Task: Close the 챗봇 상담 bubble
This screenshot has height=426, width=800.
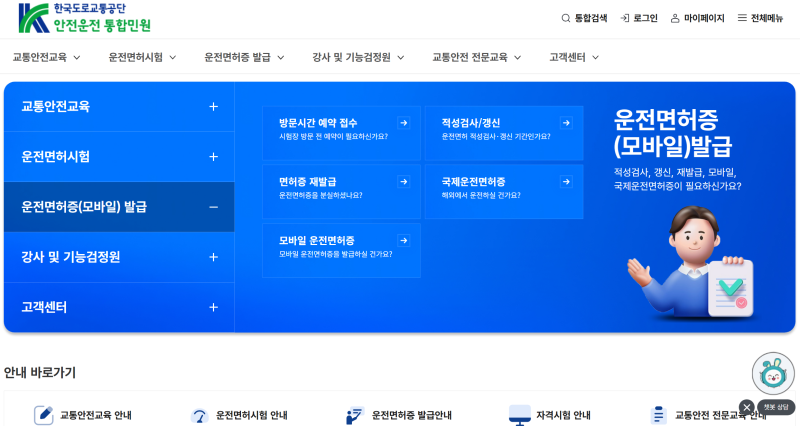Action: [746, 407]
